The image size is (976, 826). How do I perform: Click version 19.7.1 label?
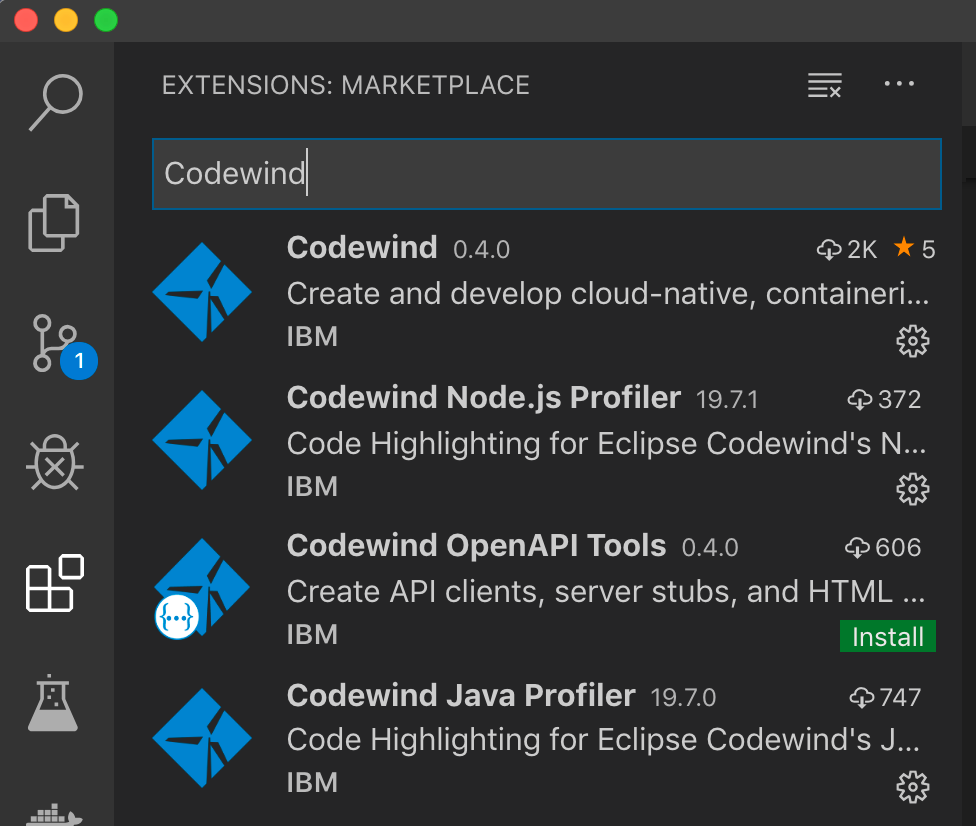pyautogui.click(x=727, y=400)
